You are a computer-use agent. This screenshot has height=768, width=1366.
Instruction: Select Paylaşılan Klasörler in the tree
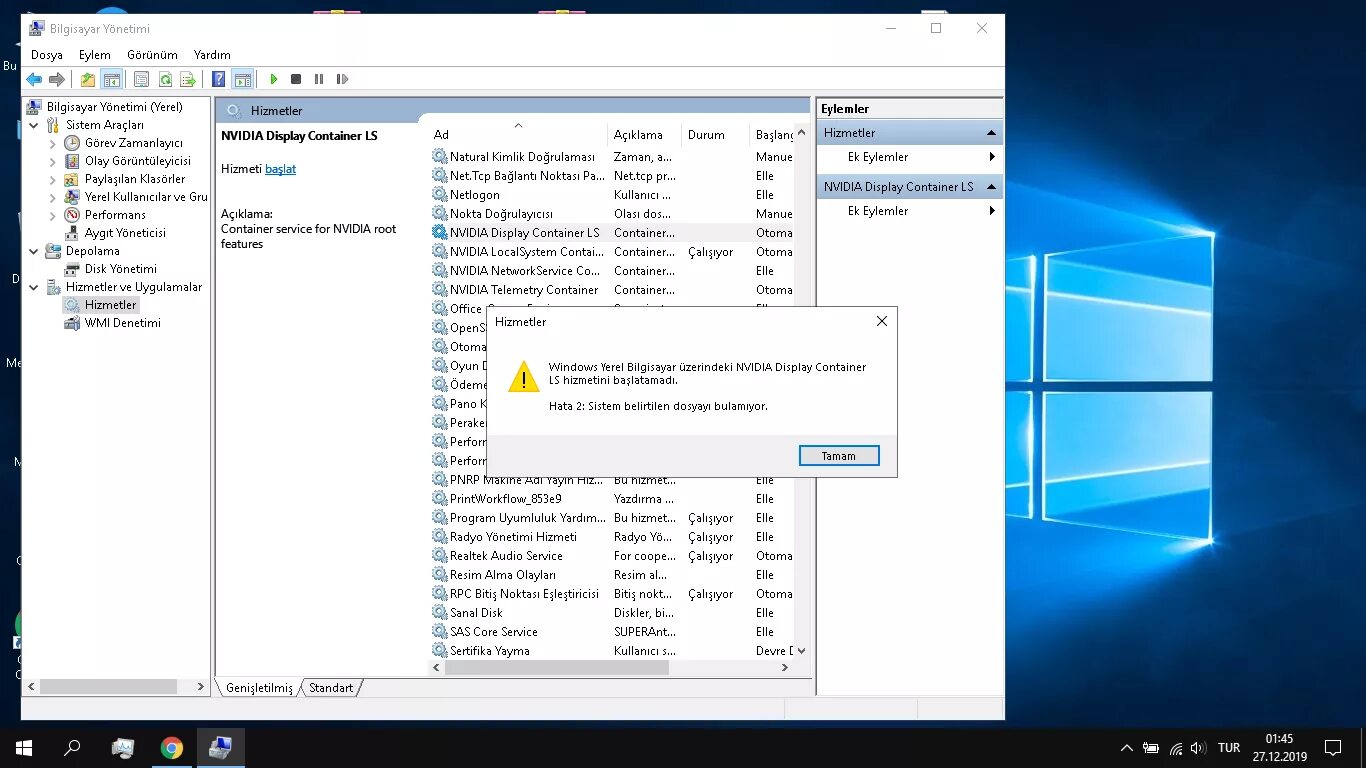coord(135,179)
